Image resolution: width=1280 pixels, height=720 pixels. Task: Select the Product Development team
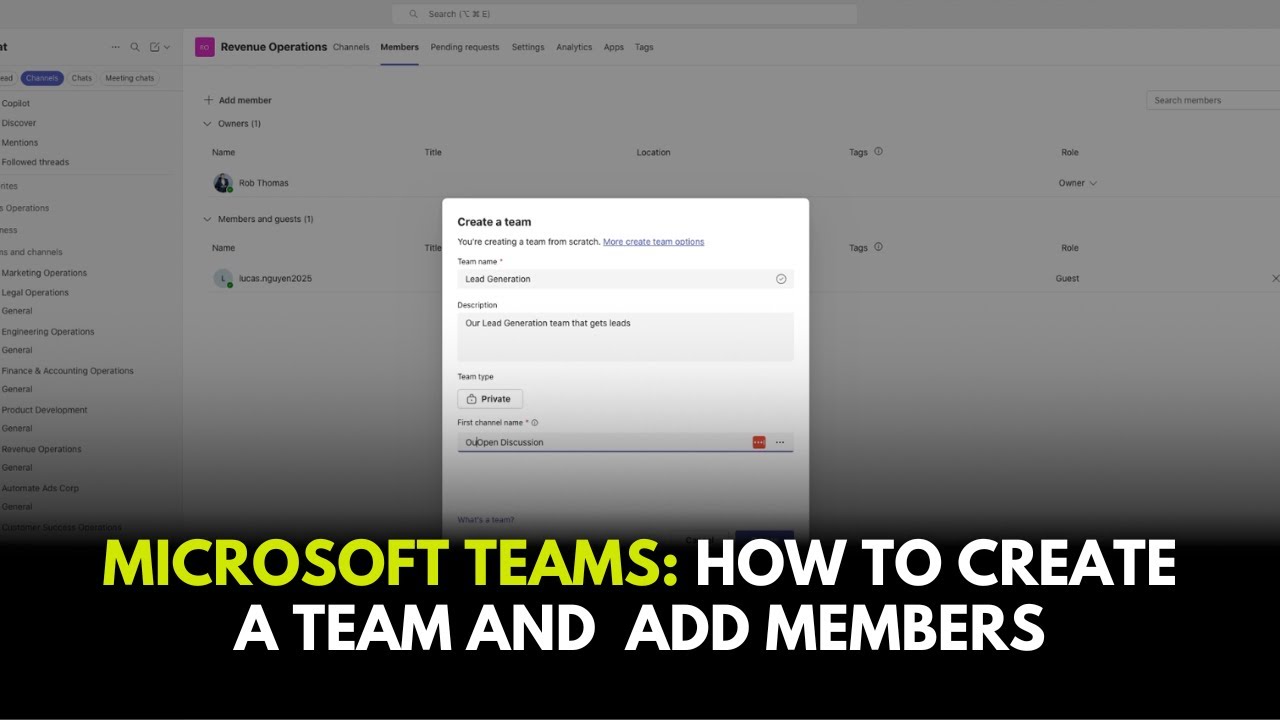point(44,410)
